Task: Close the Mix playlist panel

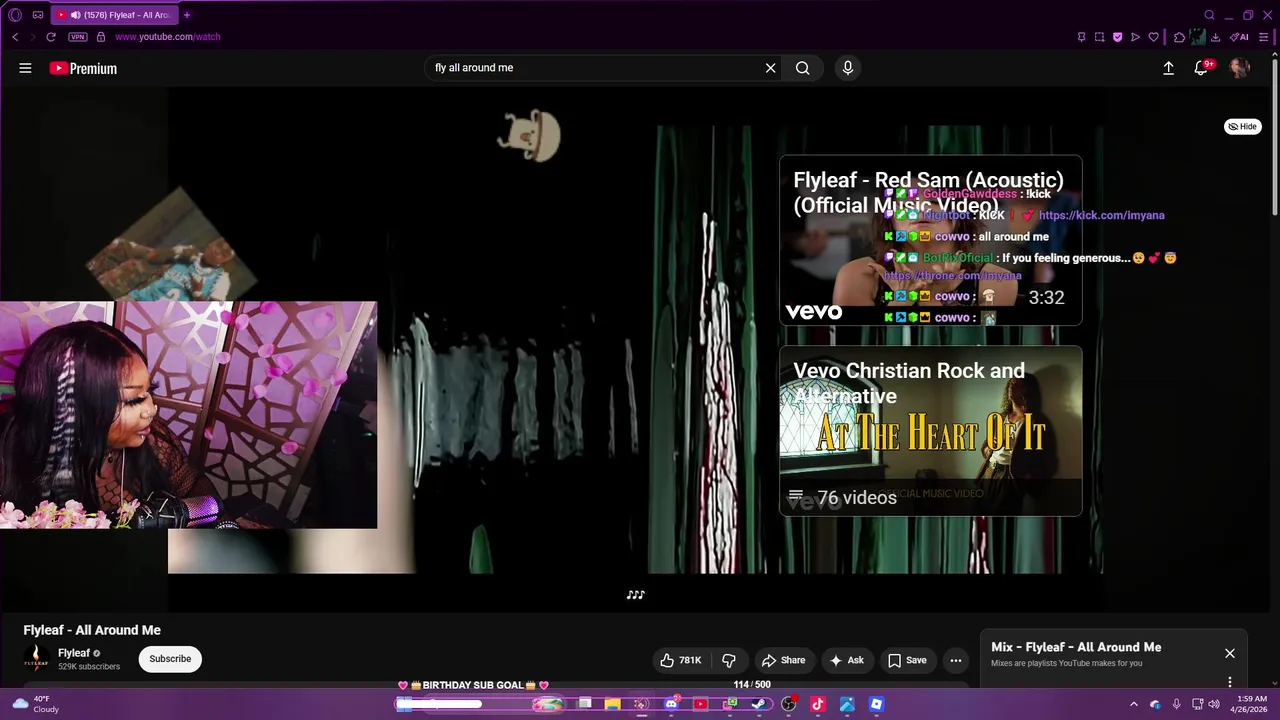Action: pos(1230,654)
